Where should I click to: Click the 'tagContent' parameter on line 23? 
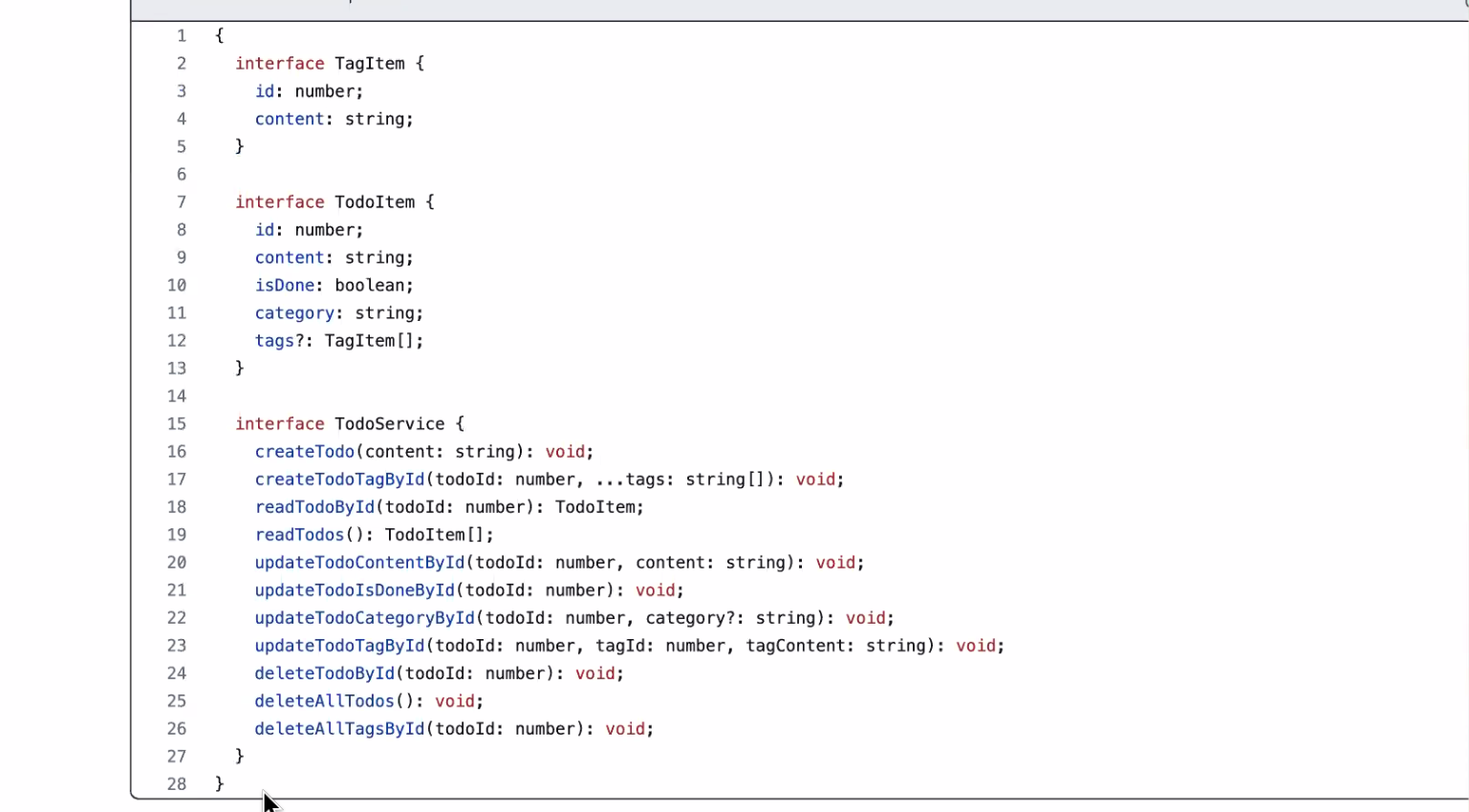click(x=796, y=646)
